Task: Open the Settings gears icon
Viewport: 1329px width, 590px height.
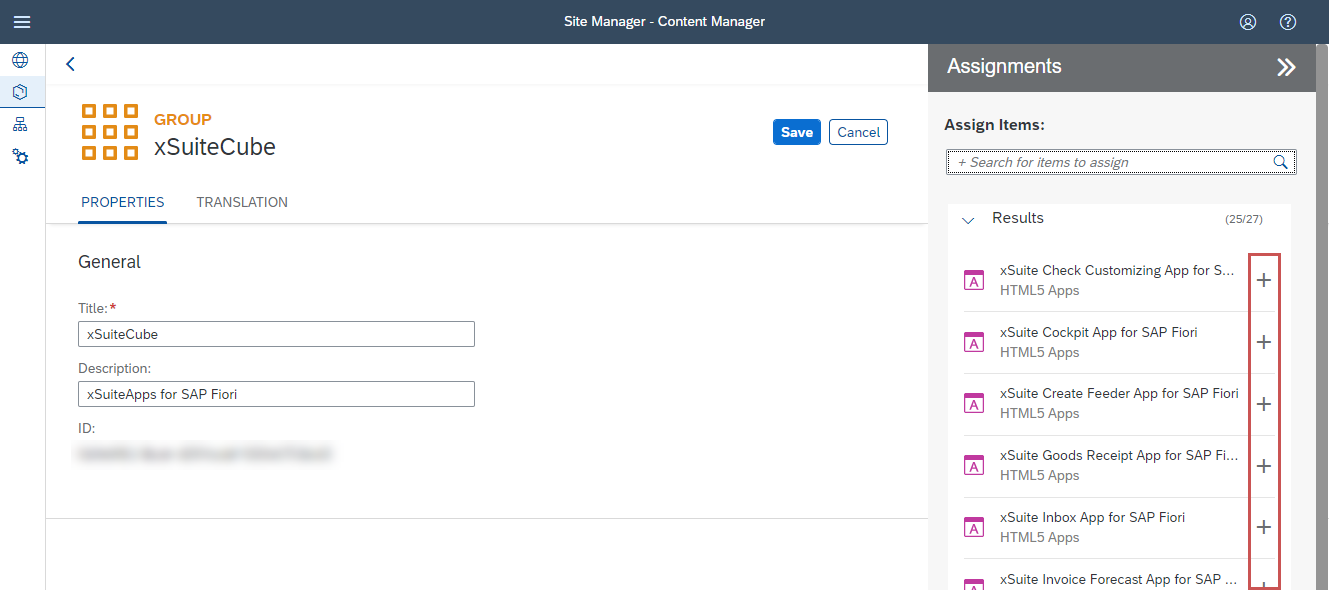Action: [x=20, y=157]
